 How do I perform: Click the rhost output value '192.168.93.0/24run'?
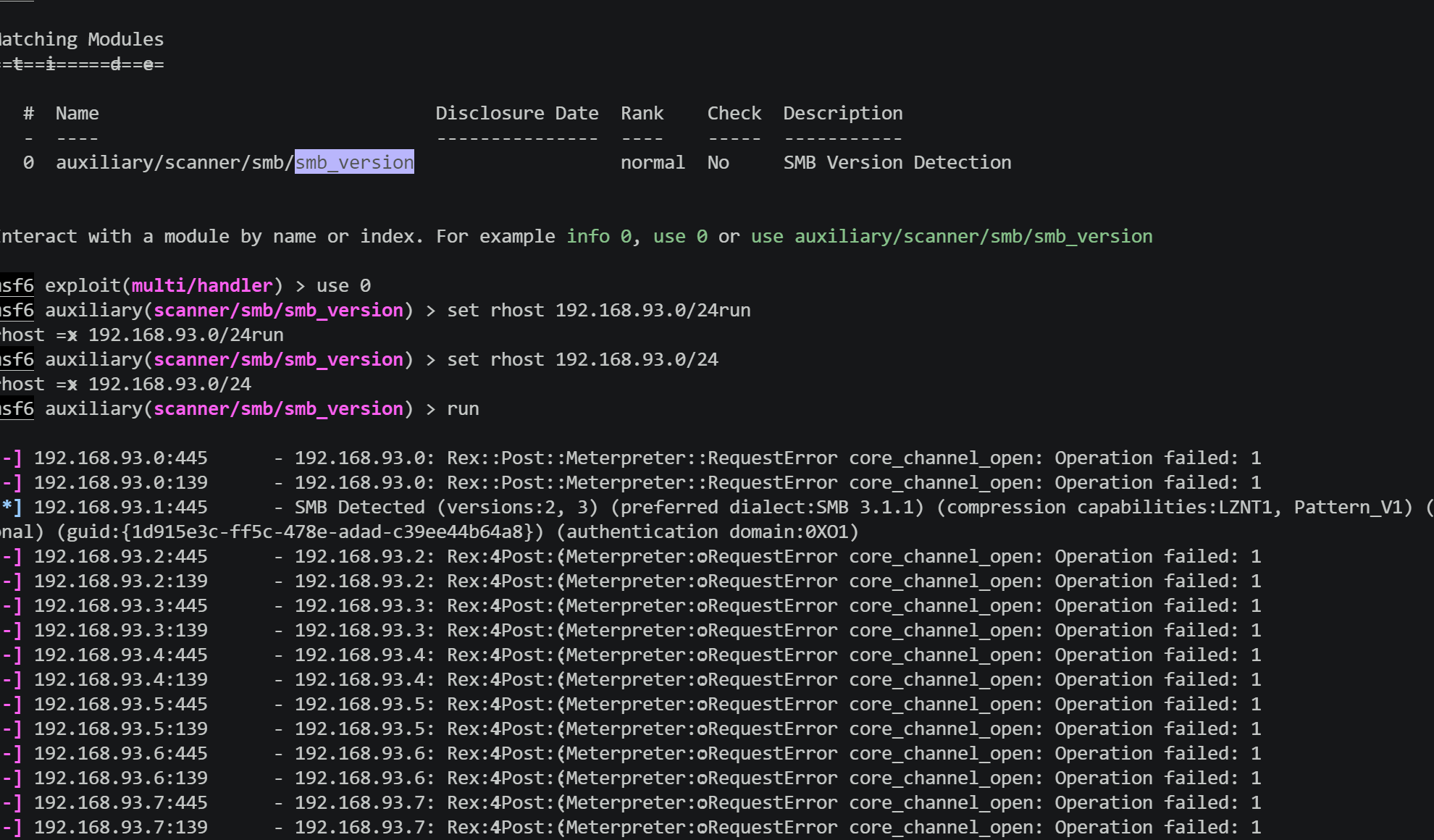click(186, 335)
